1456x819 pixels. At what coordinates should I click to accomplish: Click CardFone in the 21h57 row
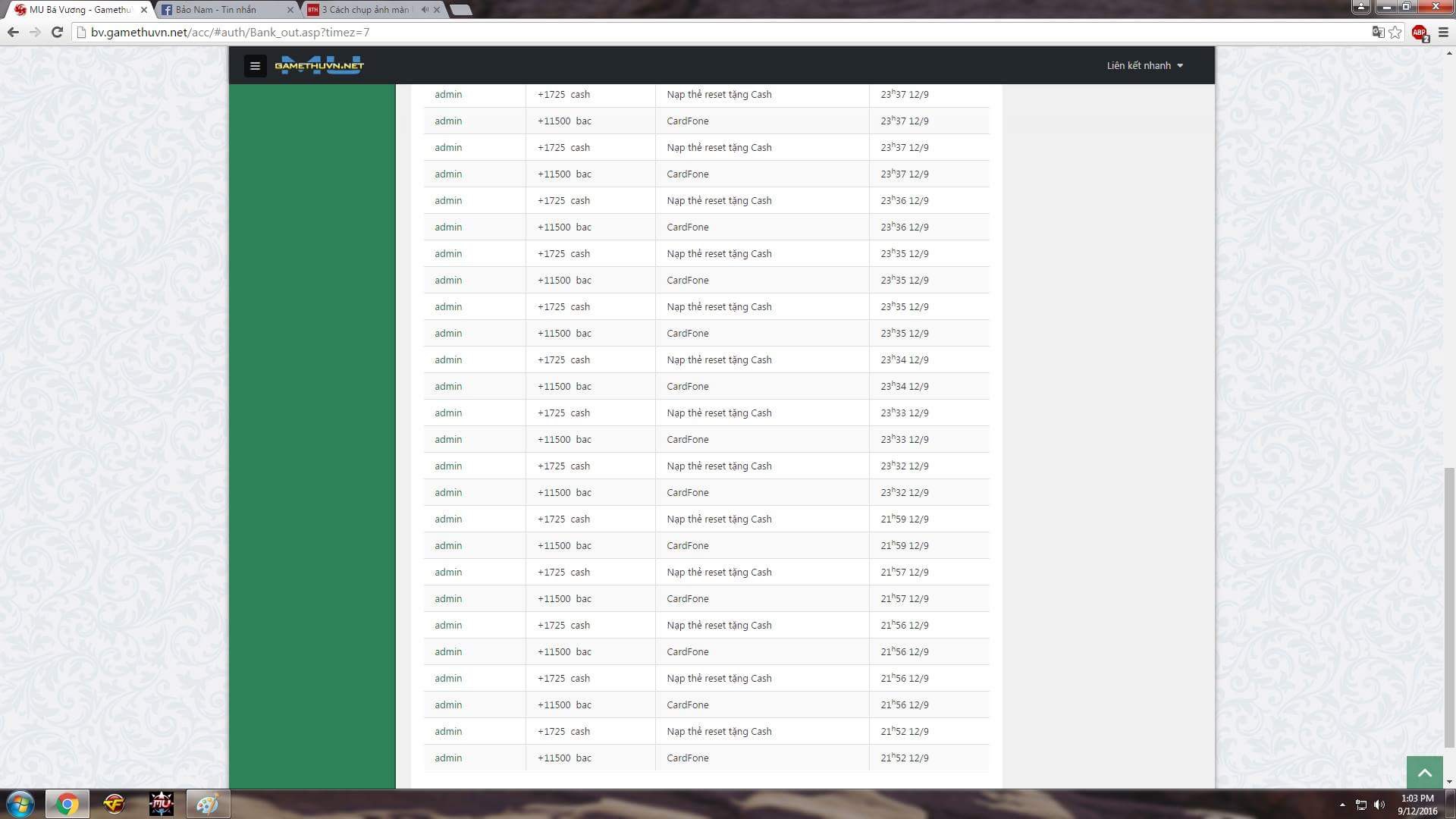click(688, 598)
